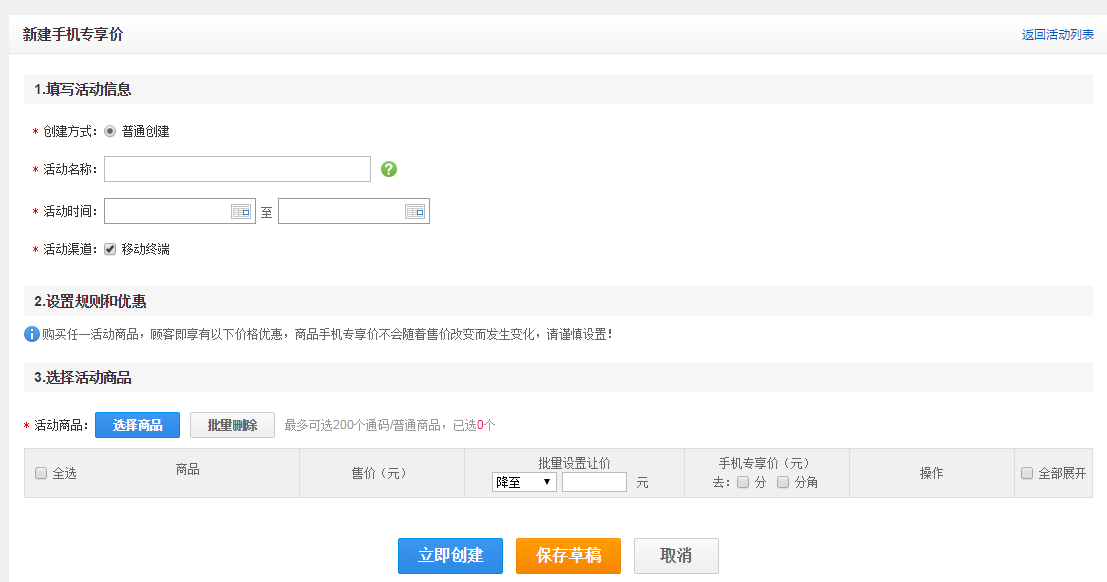Viewport: 1107px width, 582px height.
Task: Check the 全选 checkbox in table header
Action: pos(41,473)
